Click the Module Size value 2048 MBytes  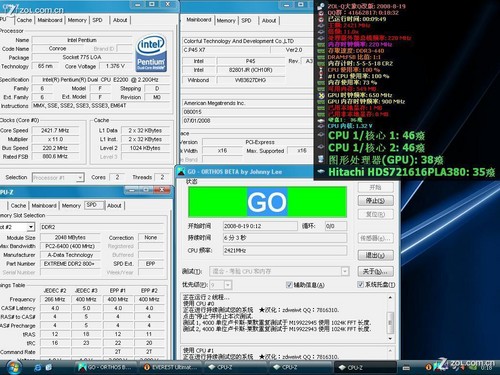[70, 237]
